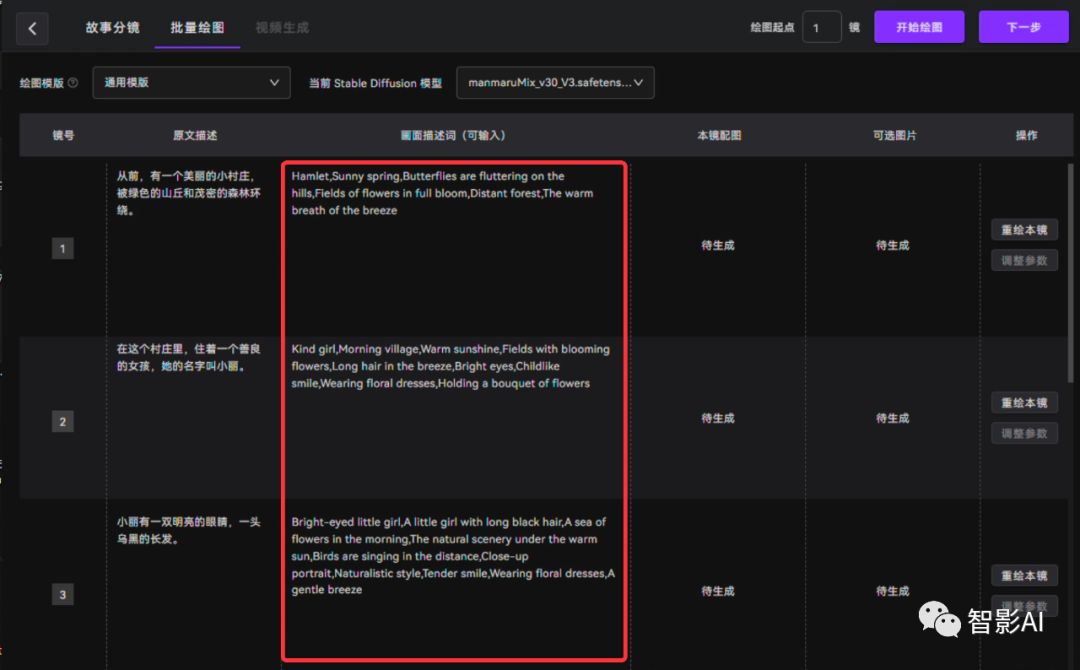Click scene number 3 badge
The image size is (1080, 670).
click(63, 595)
